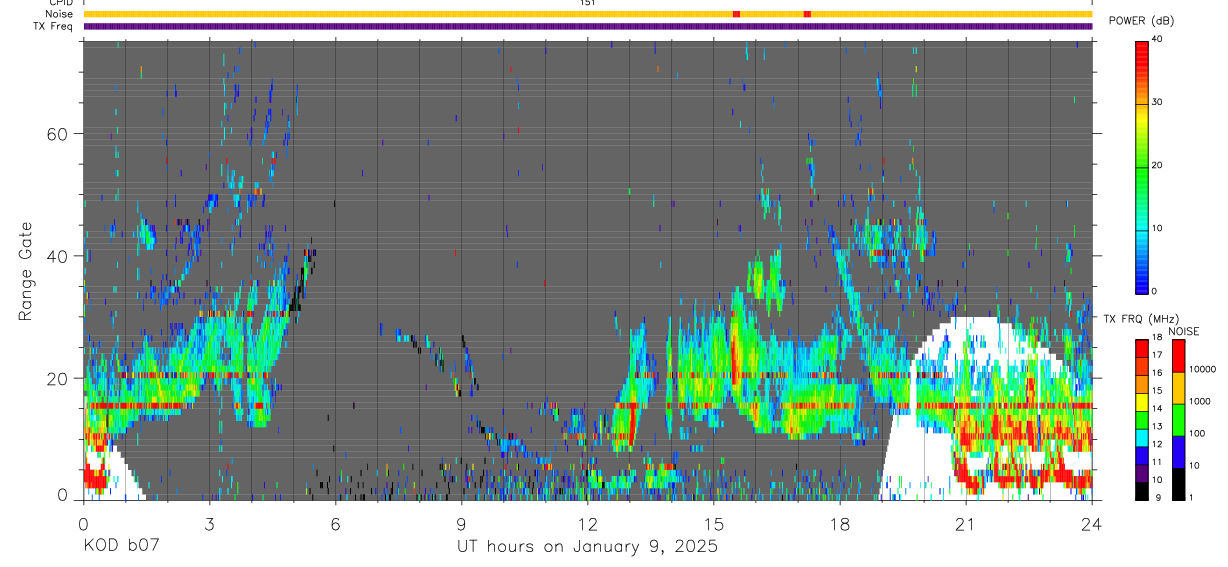Click the '1000' tick on the NOISE legend
The height and width of the screenshot is (567, 1228).
(x=1199, y=401)
